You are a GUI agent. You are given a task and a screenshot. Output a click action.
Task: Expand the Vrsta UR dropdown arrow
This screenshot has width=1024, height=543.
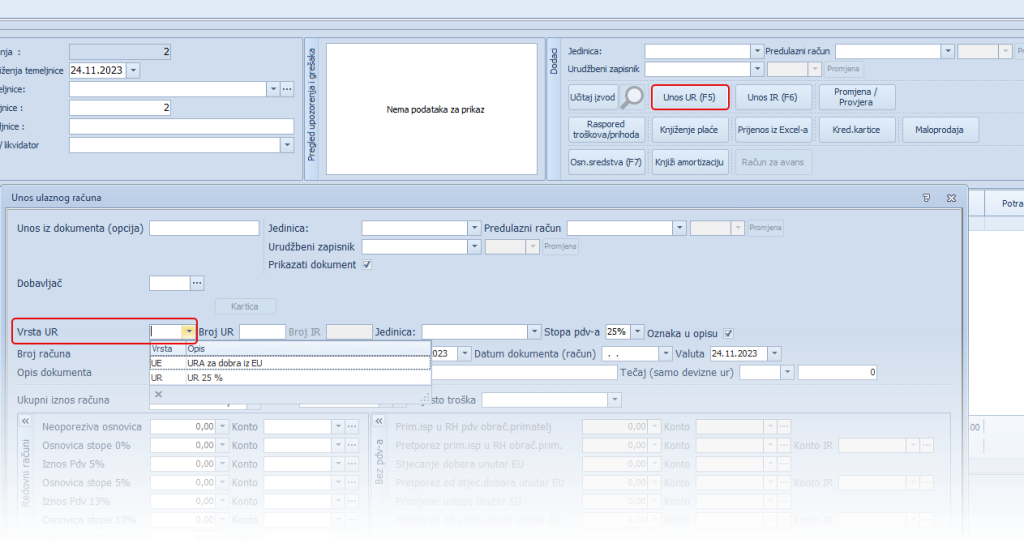click(187, 332)
